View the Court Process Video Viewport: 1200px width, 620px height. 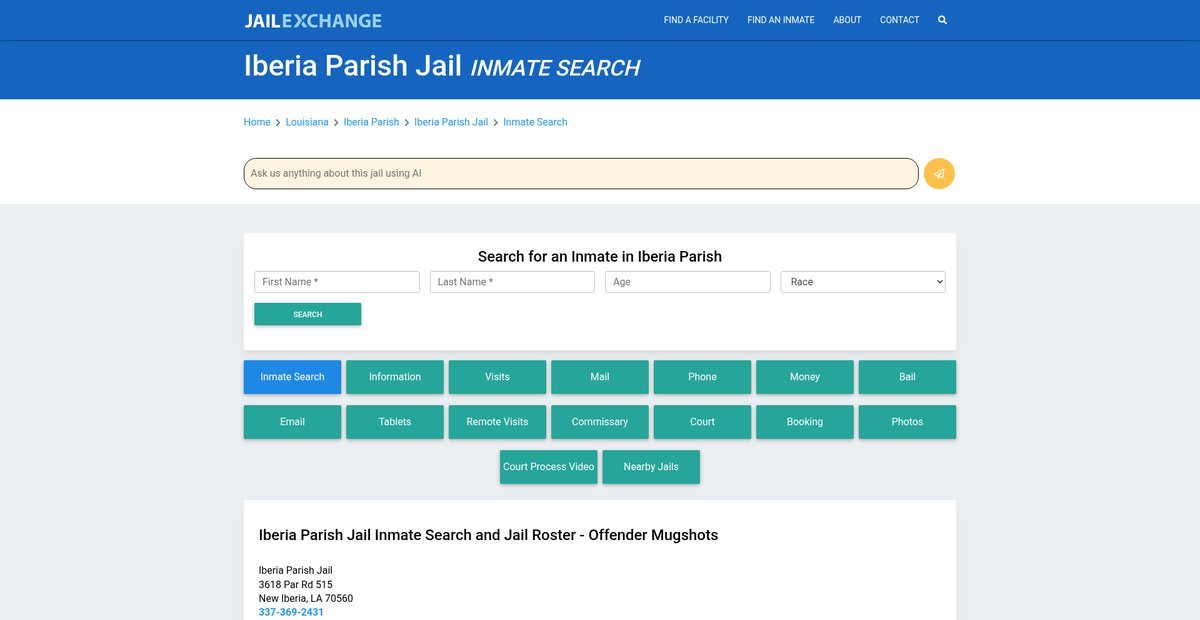[548, 467]
